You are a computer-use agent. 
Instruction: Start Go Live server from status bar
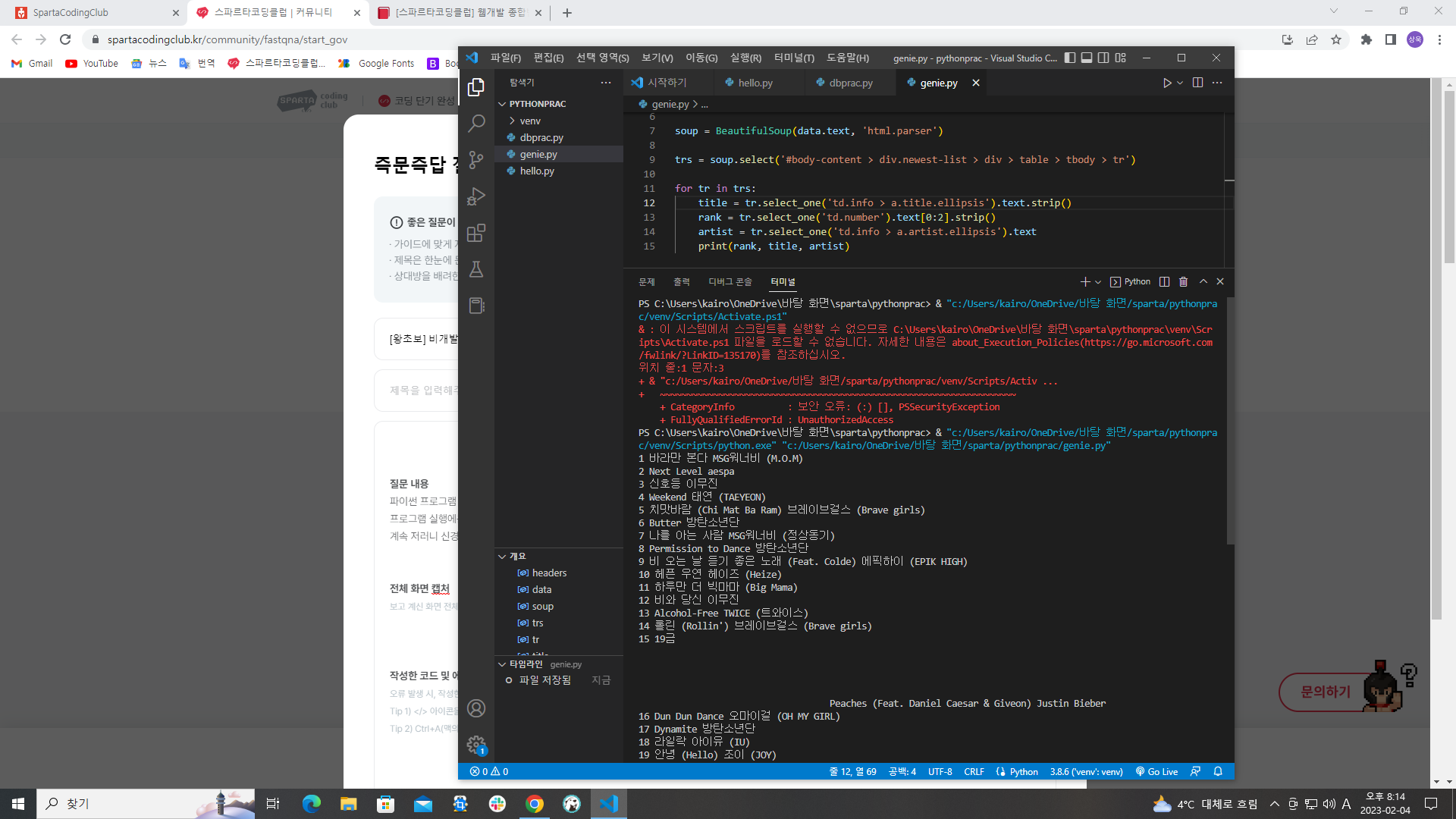[1156, 771]
